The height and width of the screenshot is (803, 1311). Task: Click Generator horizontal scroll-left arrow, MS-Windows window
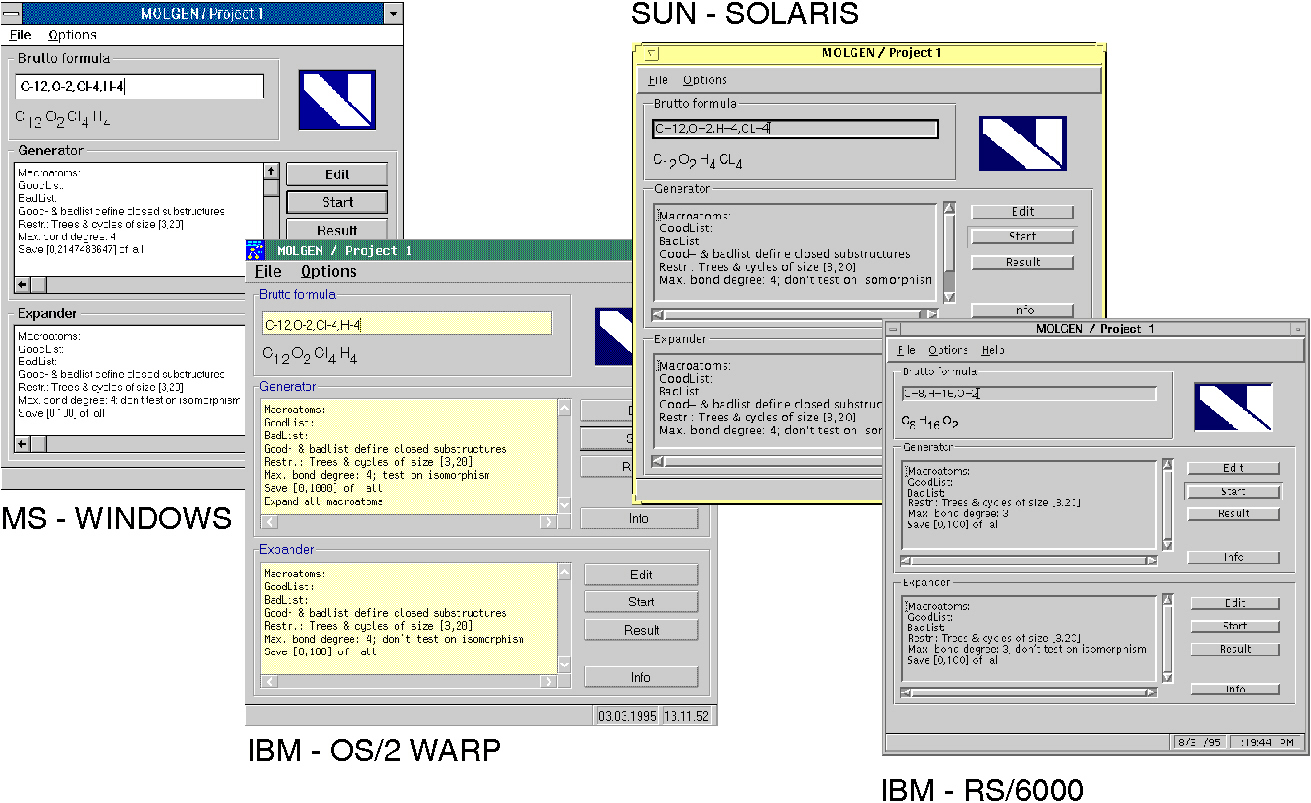coord(23,285)
